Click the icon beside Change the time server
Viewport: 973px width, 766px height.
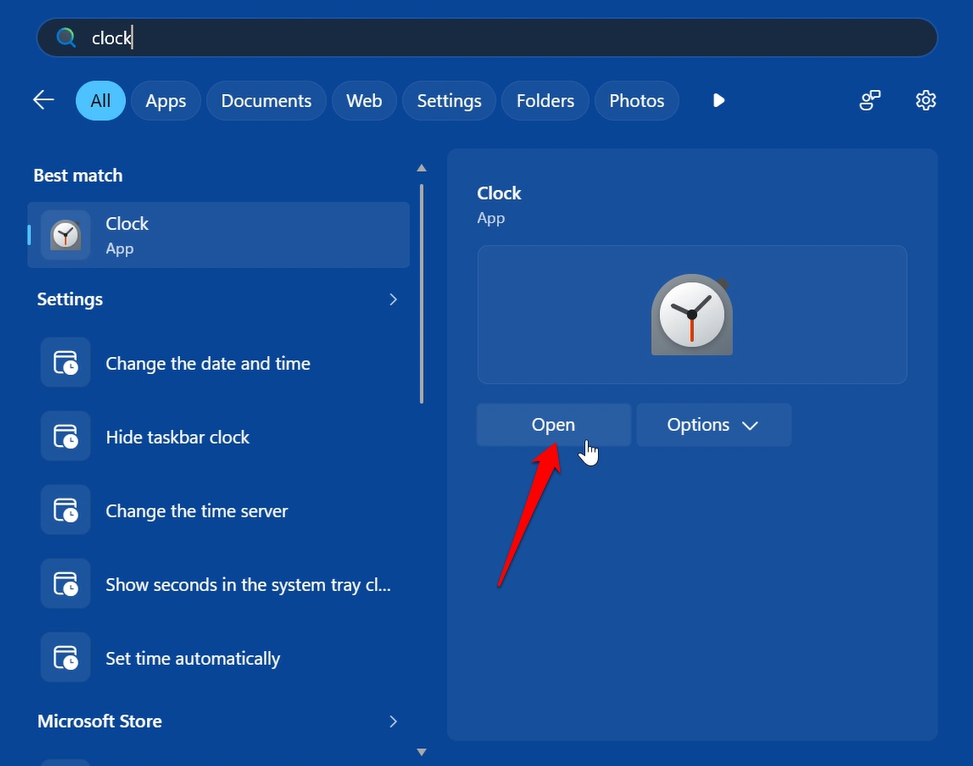(66, 510)
